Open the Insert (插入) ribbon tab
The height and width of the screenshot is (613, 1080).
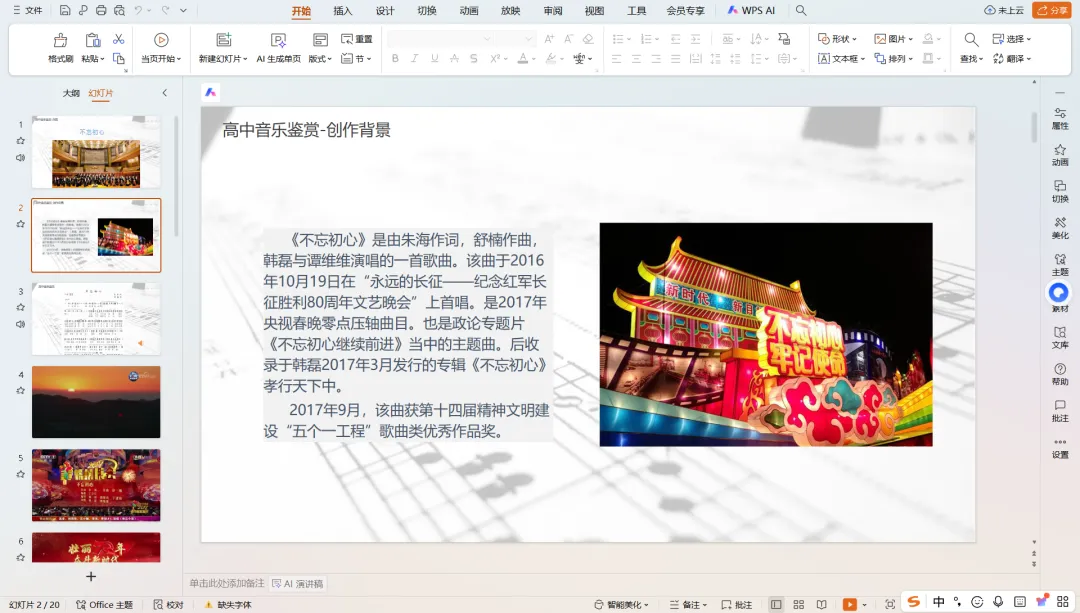[x=342, y=10]
